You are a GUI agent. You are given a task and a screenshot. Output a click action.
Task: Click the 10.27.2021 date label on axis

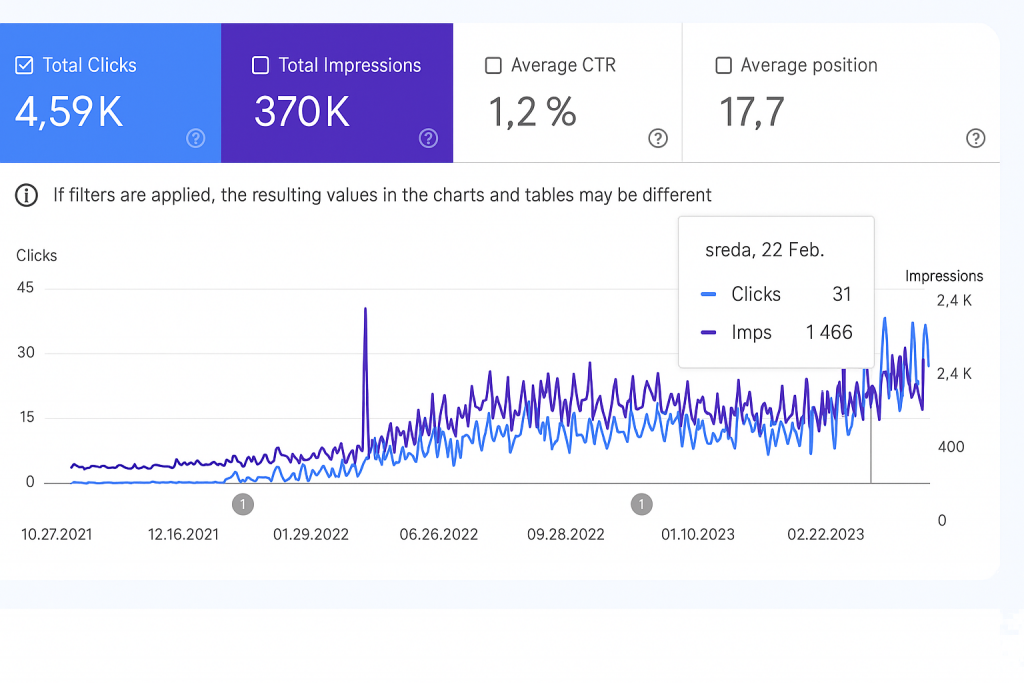57,534
